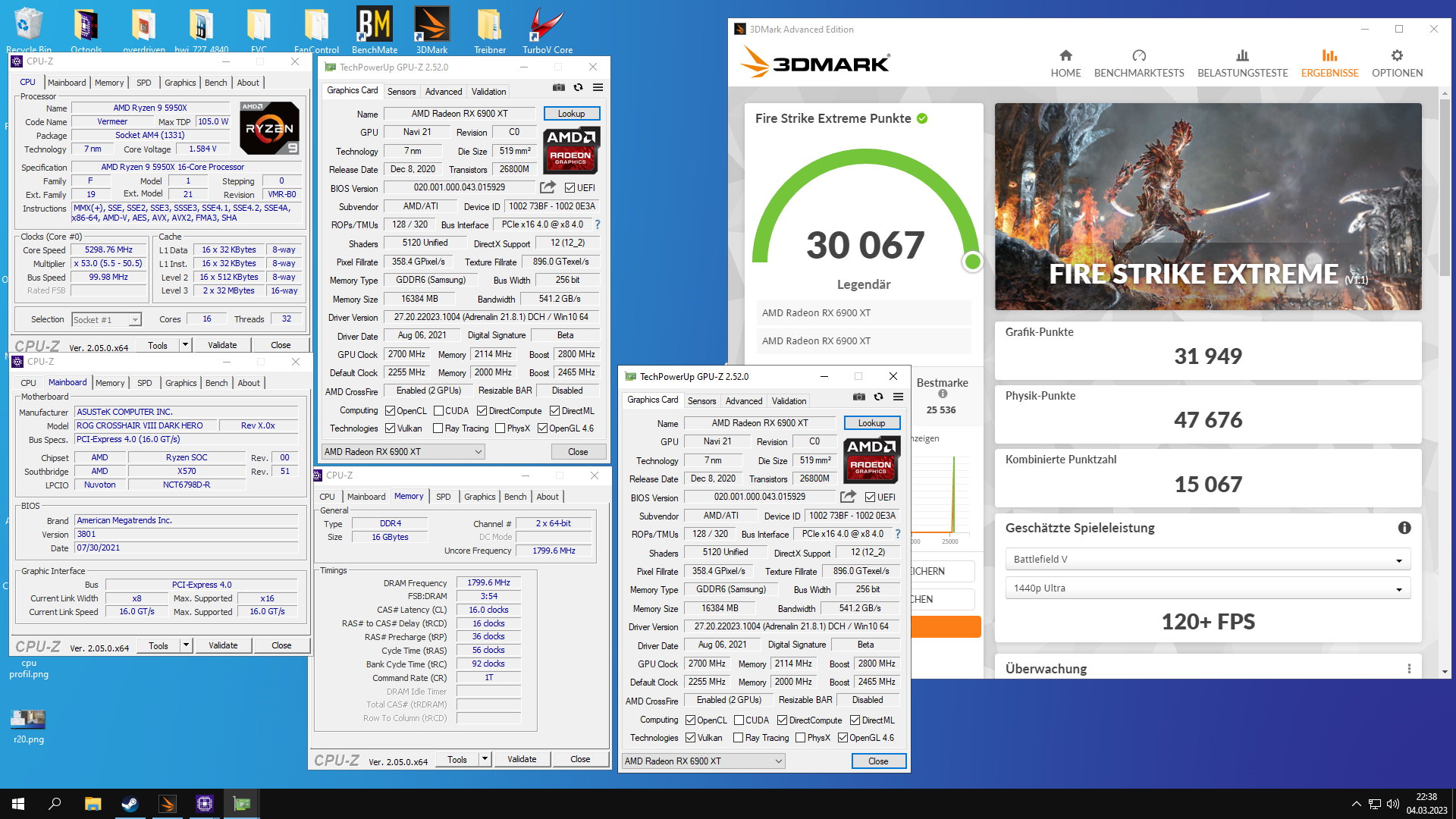Take a screenshot in the upper GPU-Z window
1456x819 pixels.
pos(559,87)
